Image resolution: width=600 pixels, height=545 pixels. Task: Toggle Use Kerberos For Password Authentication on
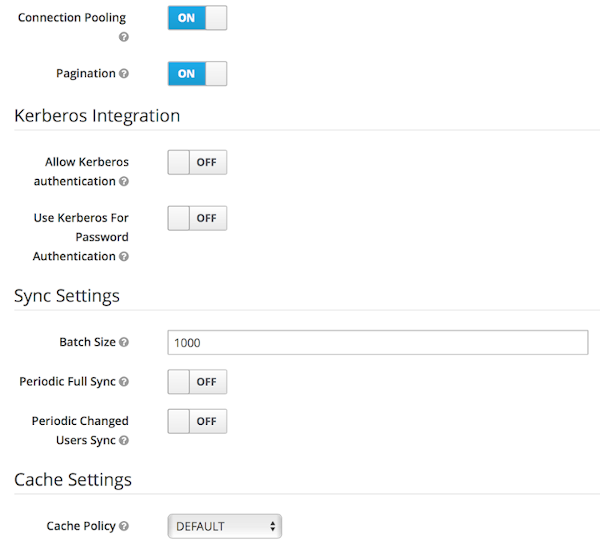[x=197, y=218]
